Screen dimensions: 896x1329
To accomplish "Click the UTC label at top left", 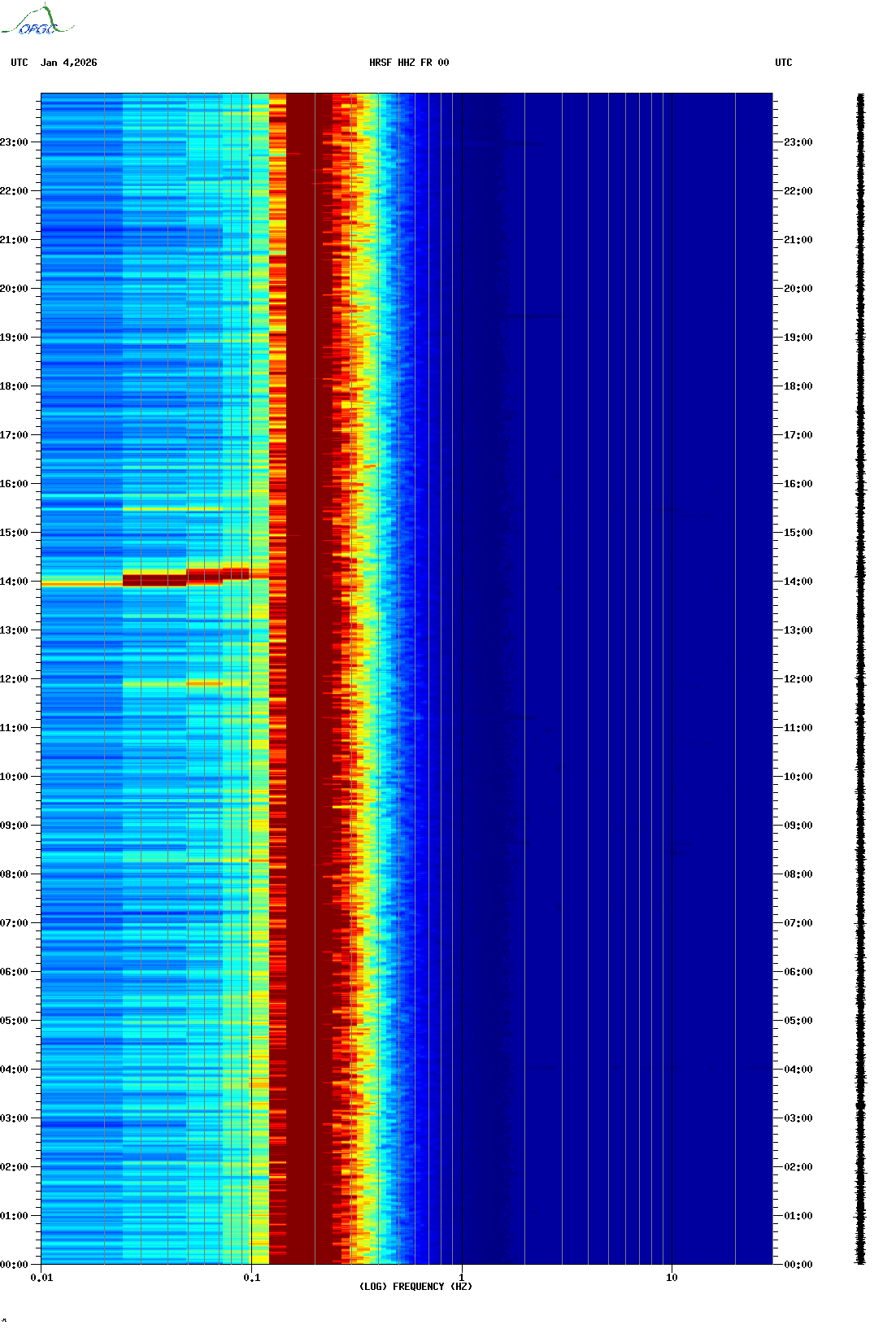I will pyautogui.click(x=20, y=63).
